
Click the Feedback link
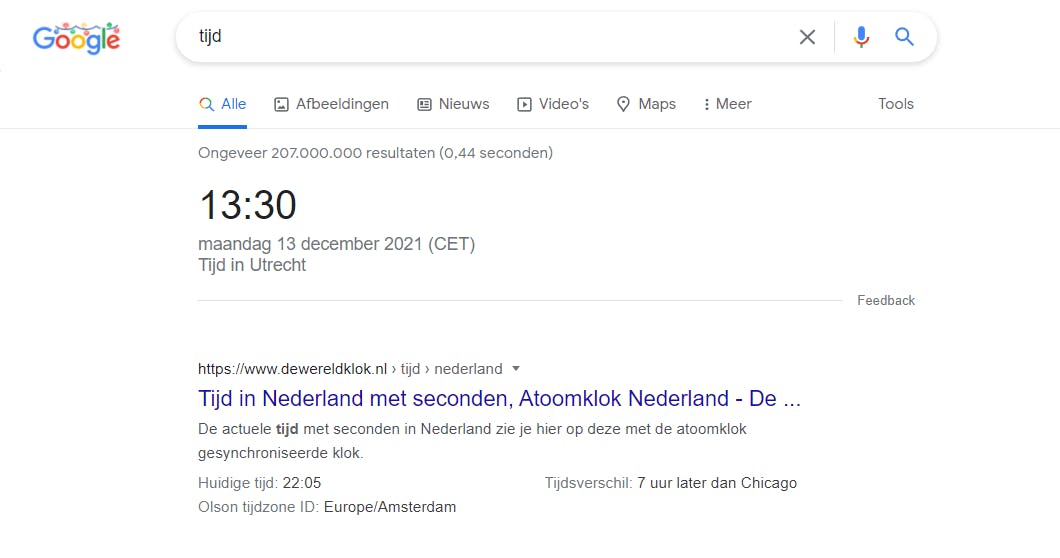[x=886, y=300]
